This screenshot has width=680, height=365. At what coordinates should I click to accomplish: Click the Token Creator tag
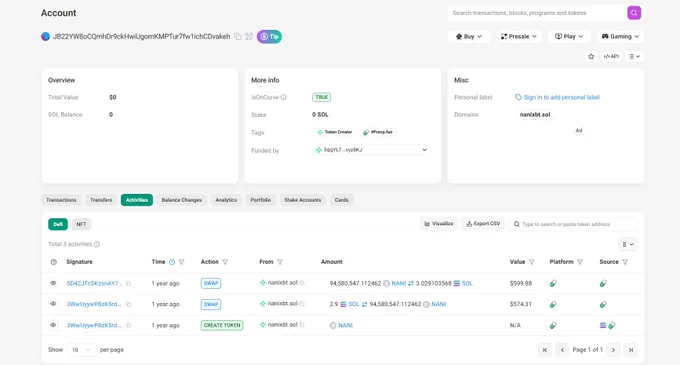coord(334,132)
